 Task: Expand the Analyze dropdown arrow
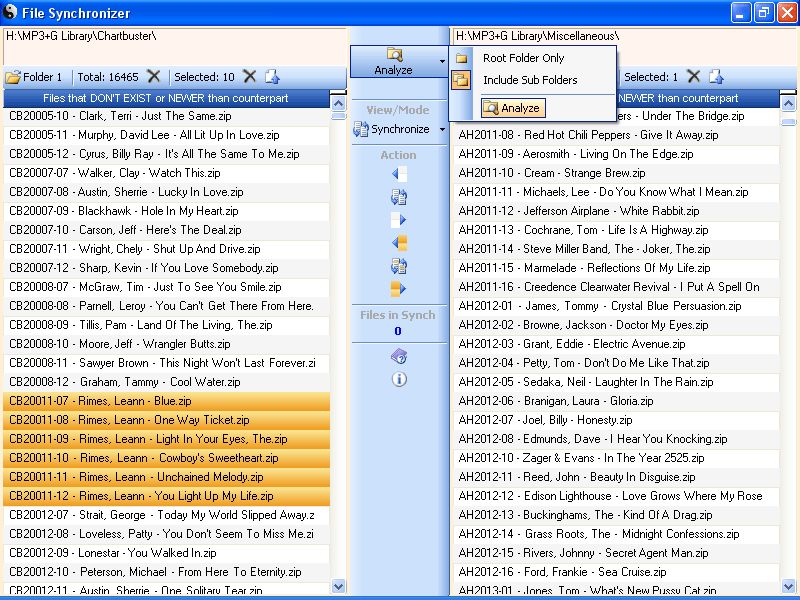click(442, 62)
